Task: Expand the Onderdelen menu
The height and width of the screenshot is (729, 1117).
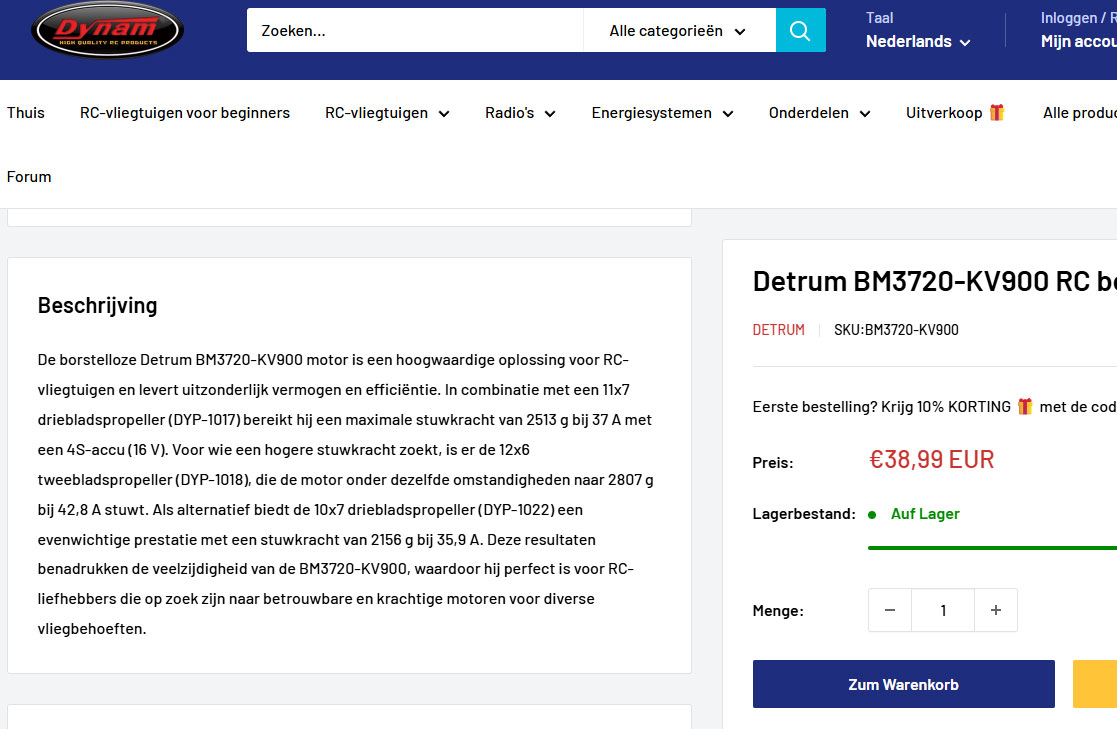Action: point(818,113)
